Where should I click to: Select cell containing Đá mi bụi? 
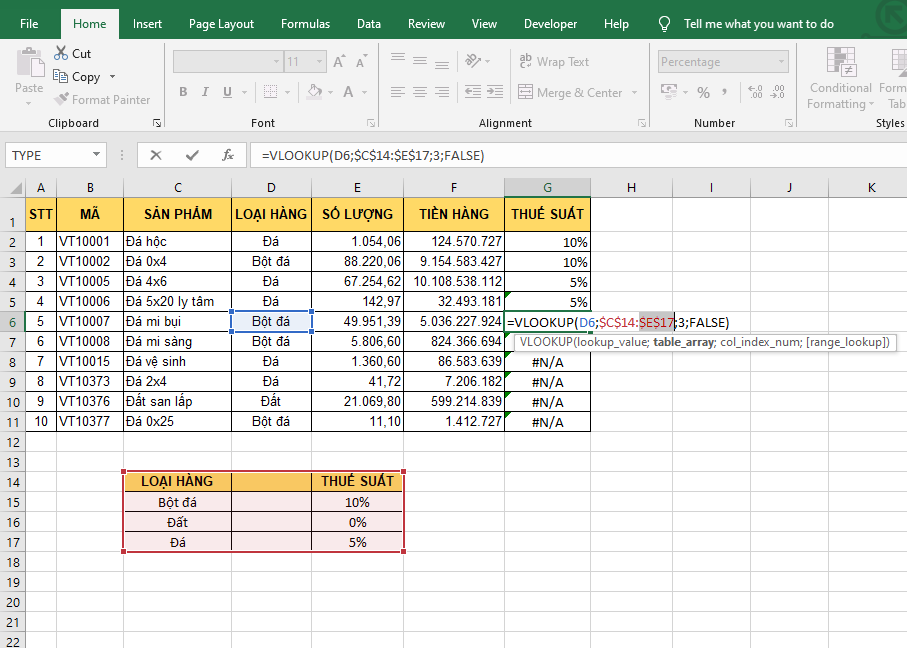pyautogui.click(x=177, y=322)
